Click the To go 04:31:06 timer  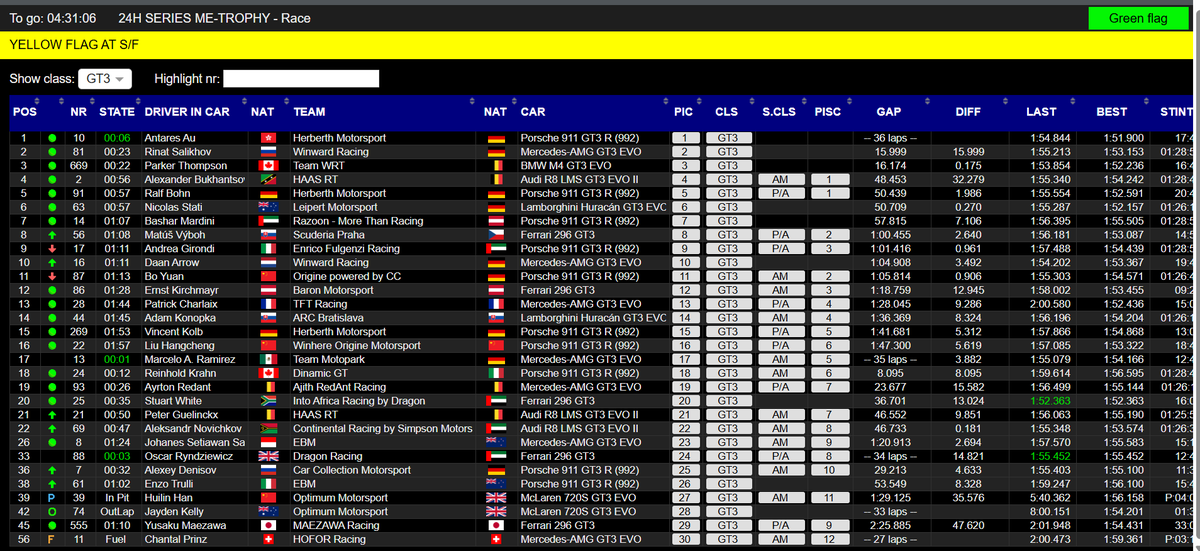coord(53,18)
